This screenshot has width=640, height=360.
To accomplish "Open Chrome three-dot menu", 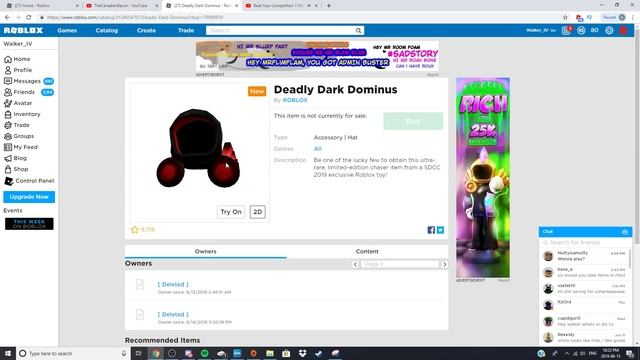I will pos(633,18).
